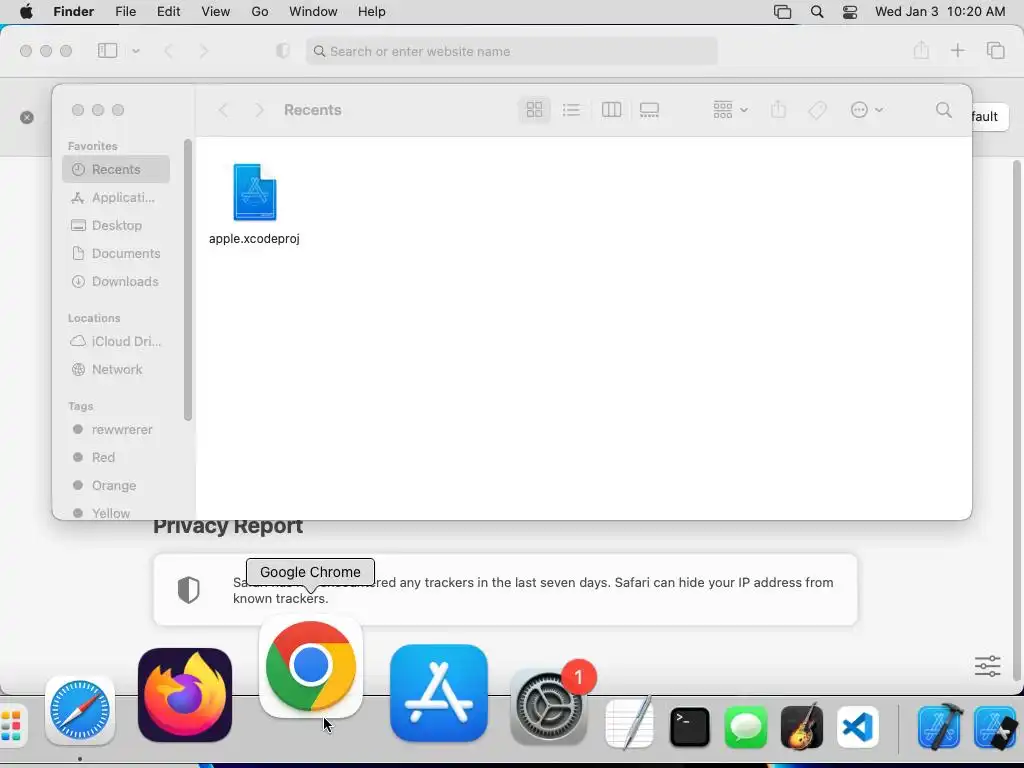This screenshot has width=1024, height=768.
Task: Open Spotlight search in menu bar
Action: click(817, 12)
